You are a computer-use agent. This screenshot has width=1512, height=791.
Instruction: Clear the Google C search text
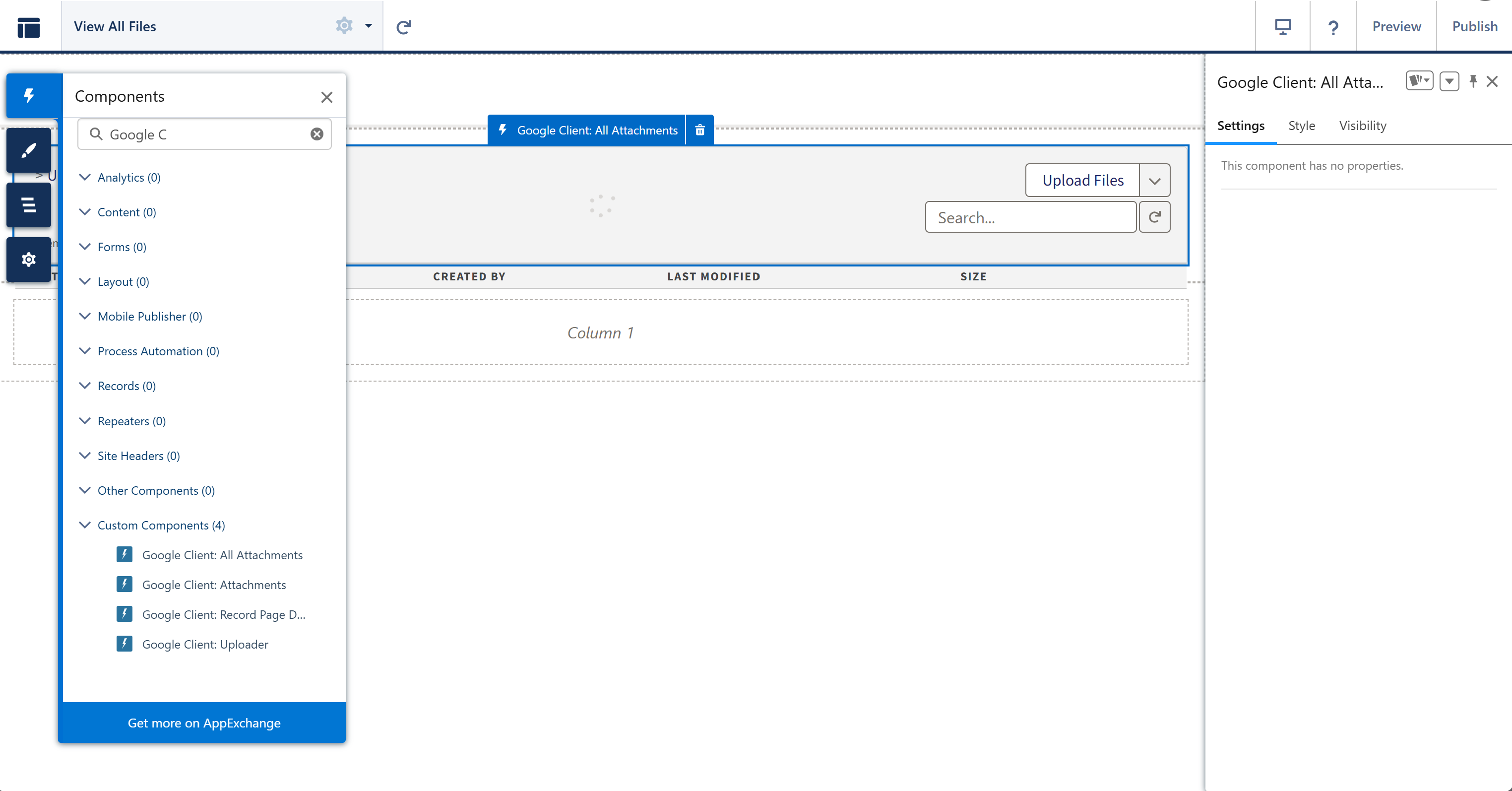coord(317,134)
